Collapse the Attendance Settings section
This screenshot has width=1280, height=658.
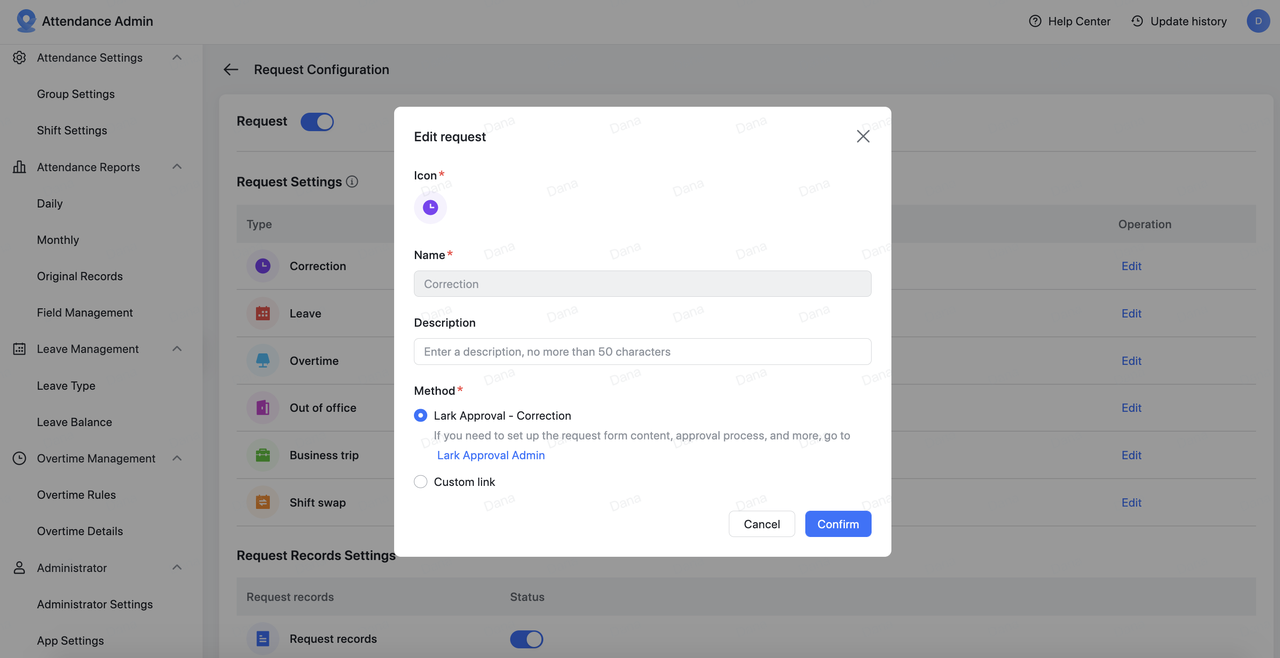click(x=177, y=58)
